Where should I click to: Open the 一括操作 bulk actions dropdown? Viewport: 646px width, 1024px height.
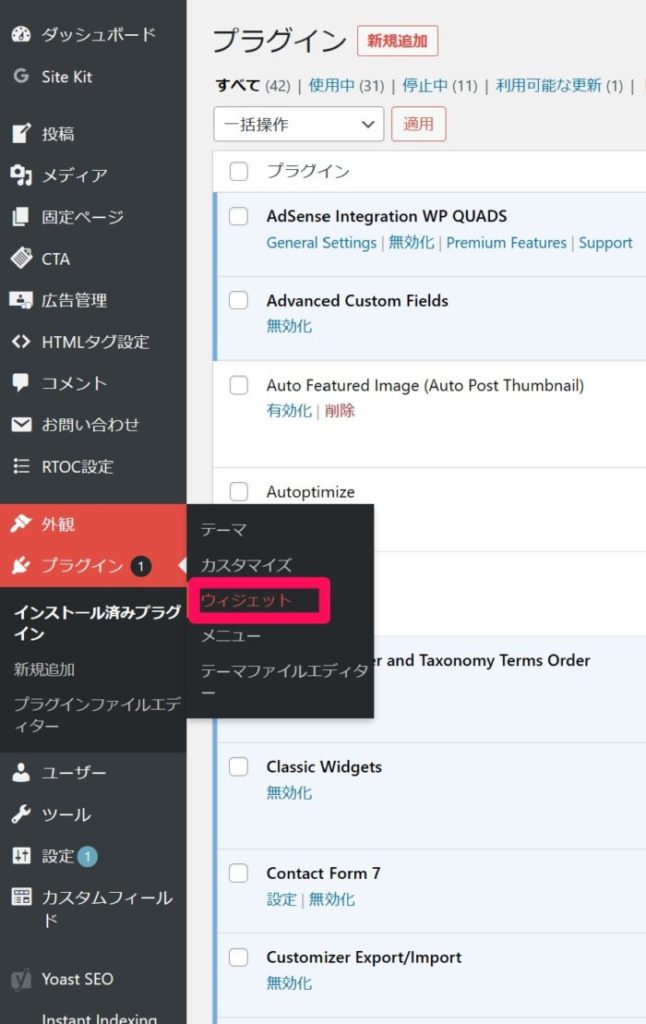[299, 124]
